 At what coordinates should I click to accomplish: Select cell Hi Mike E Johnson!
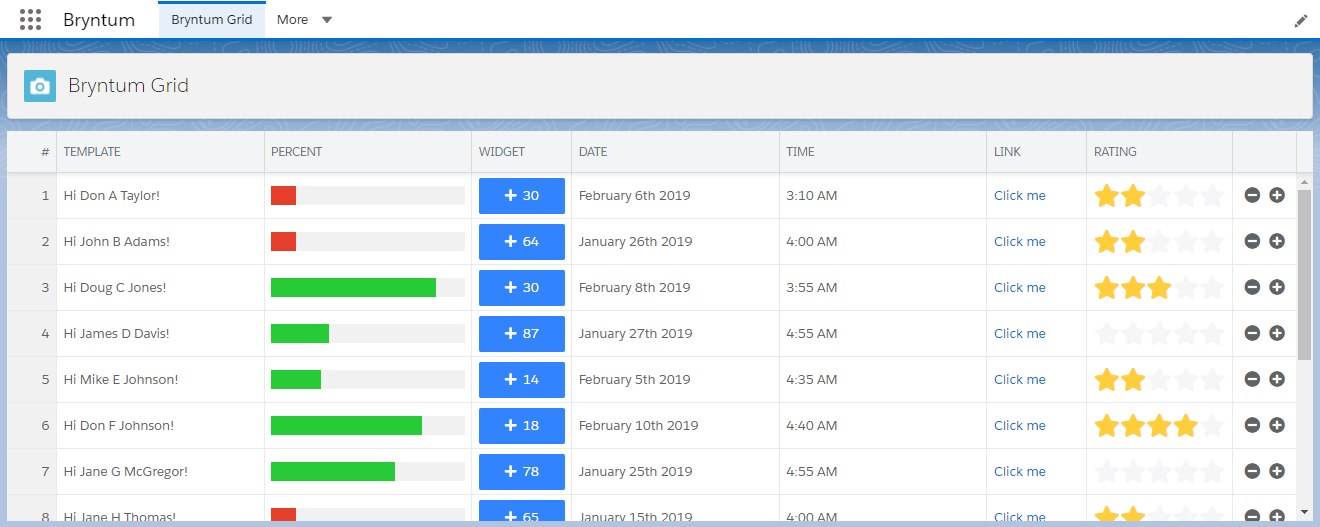click(x=160, y=380)
